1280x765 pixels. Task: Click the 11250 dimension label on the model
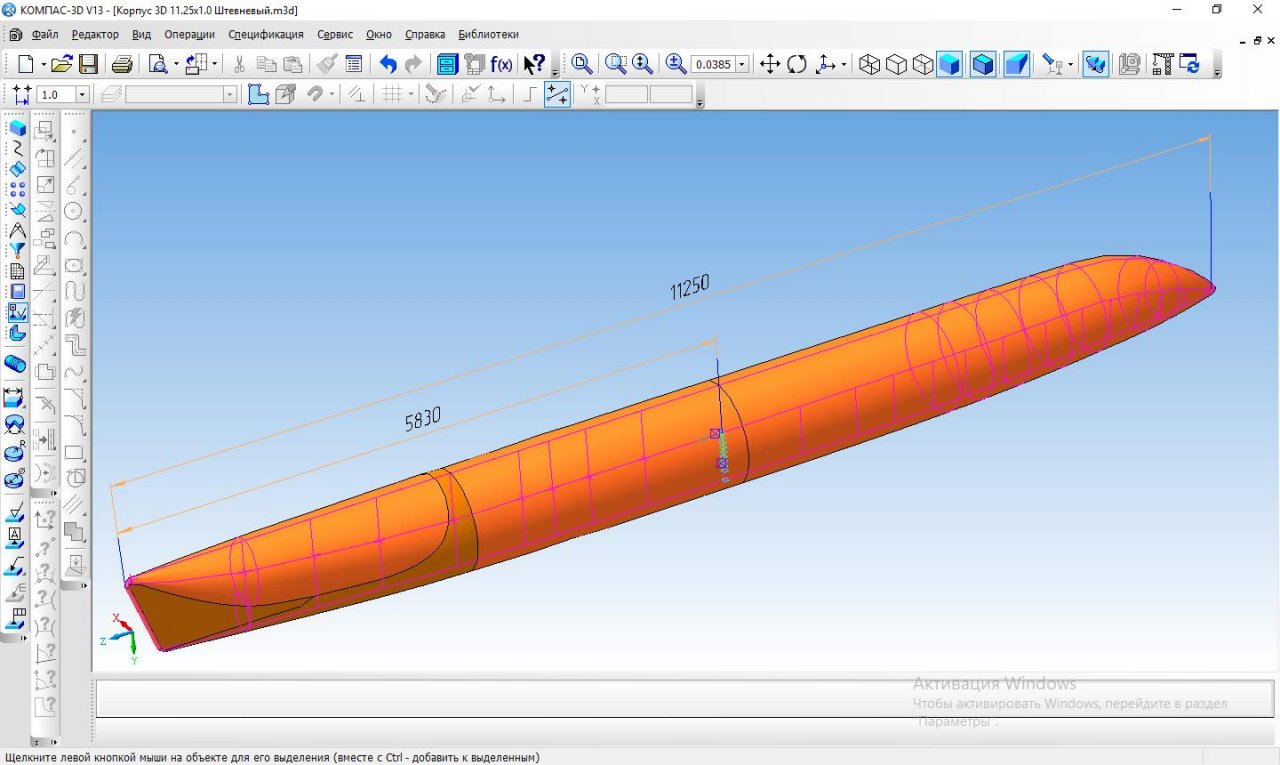point(689,287)
